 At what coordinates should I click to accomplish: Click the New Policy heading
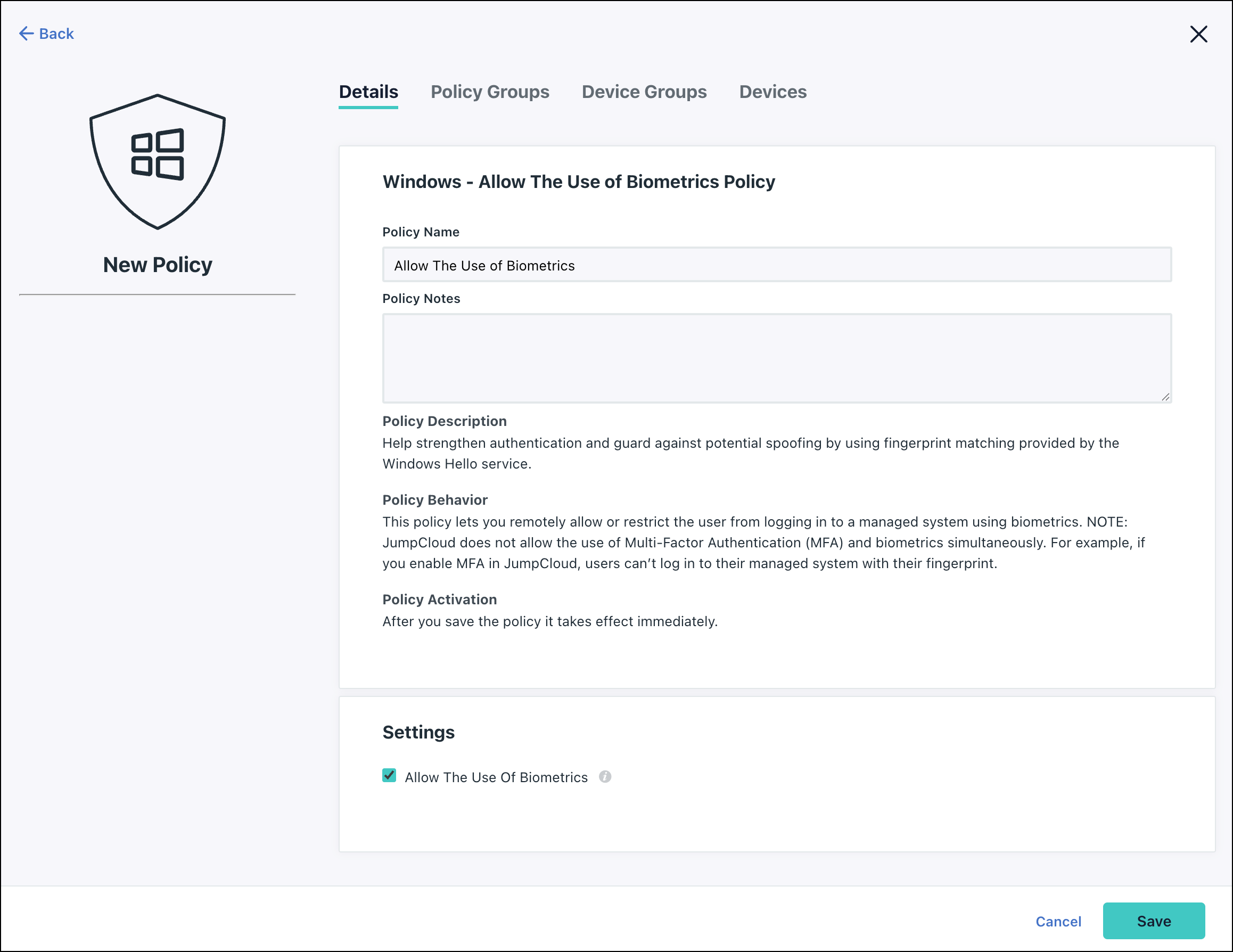(x=158, y=265)
